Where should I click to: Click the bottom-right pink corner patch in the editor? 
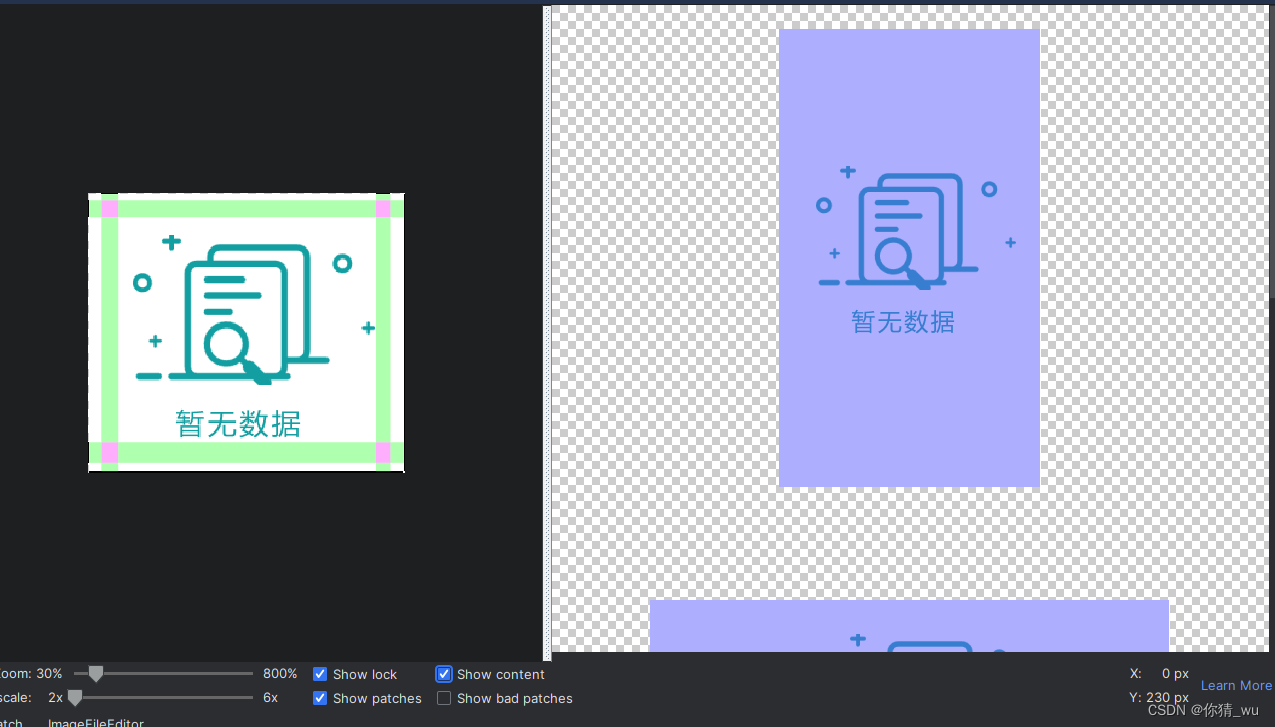click(383, 453)
